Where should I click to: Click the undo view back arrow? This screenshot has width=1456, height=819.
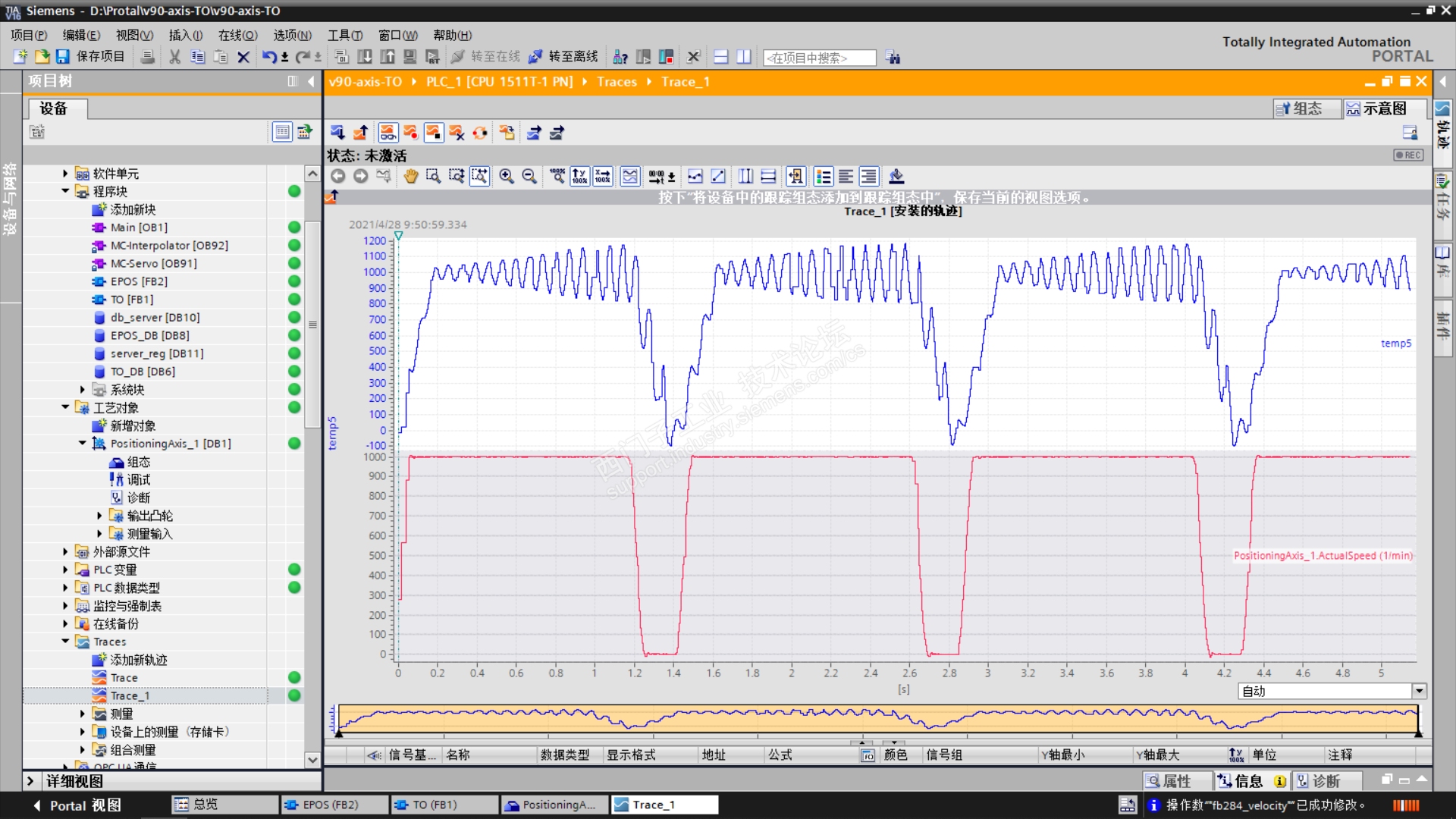pyautogui.click(x=338, y=177)
